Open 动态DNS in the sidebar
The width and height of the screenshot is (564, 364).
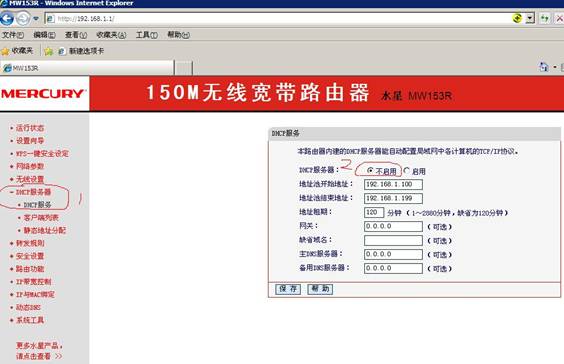point(28,308)
